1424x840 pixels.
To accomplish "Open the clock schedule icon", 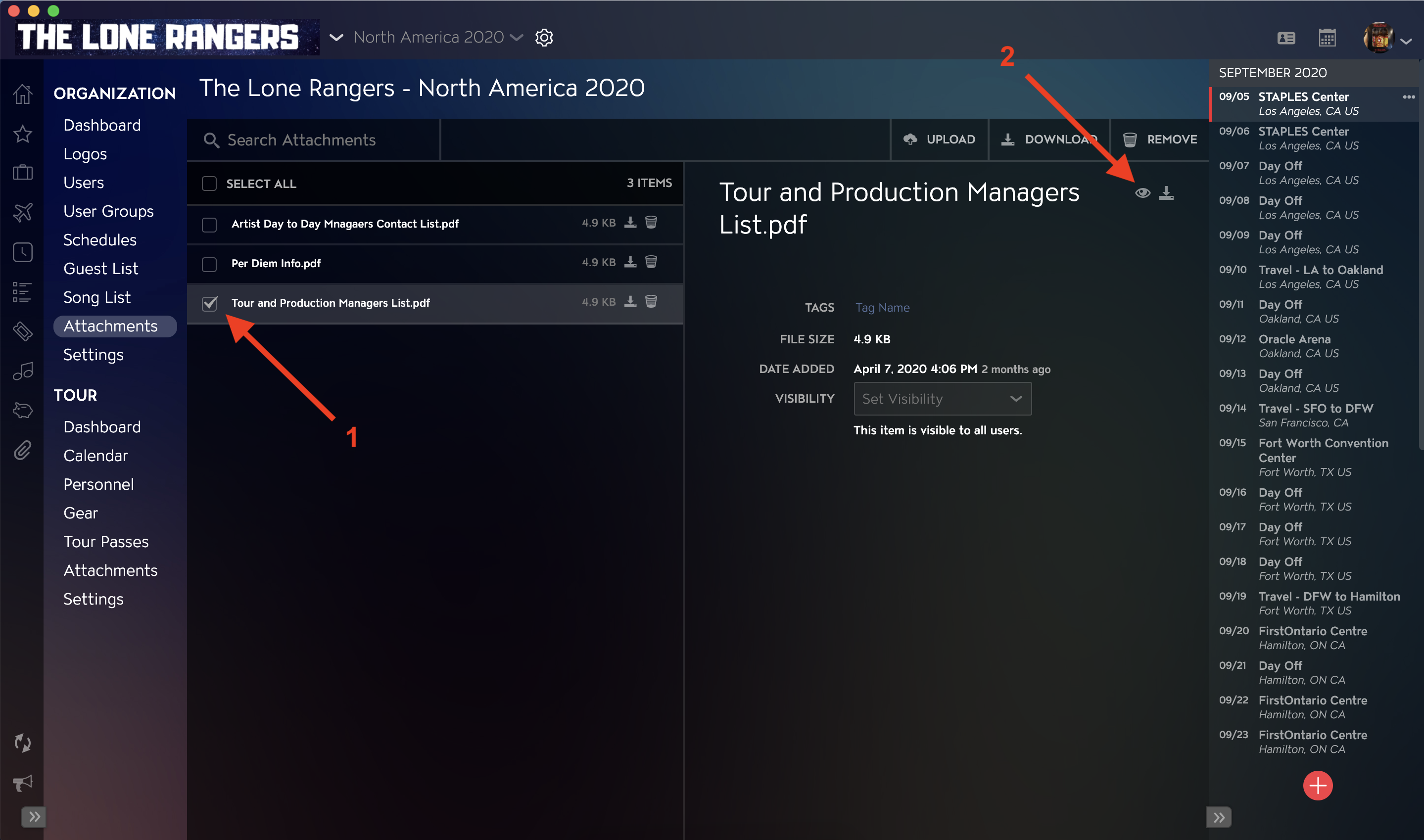I will coord(23,252).
